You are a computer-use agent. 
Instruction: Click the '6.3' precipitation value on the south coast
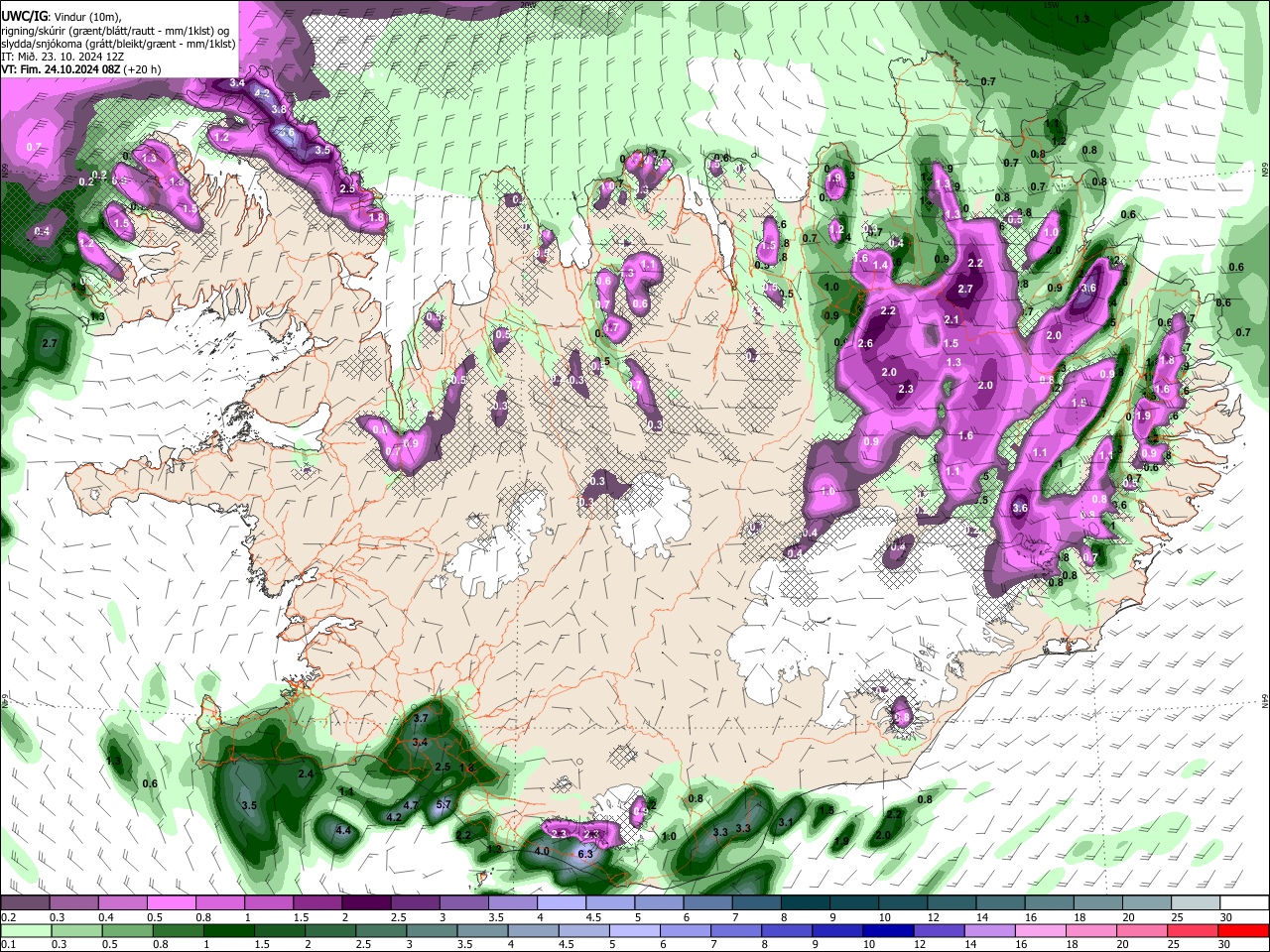[585, 854]
